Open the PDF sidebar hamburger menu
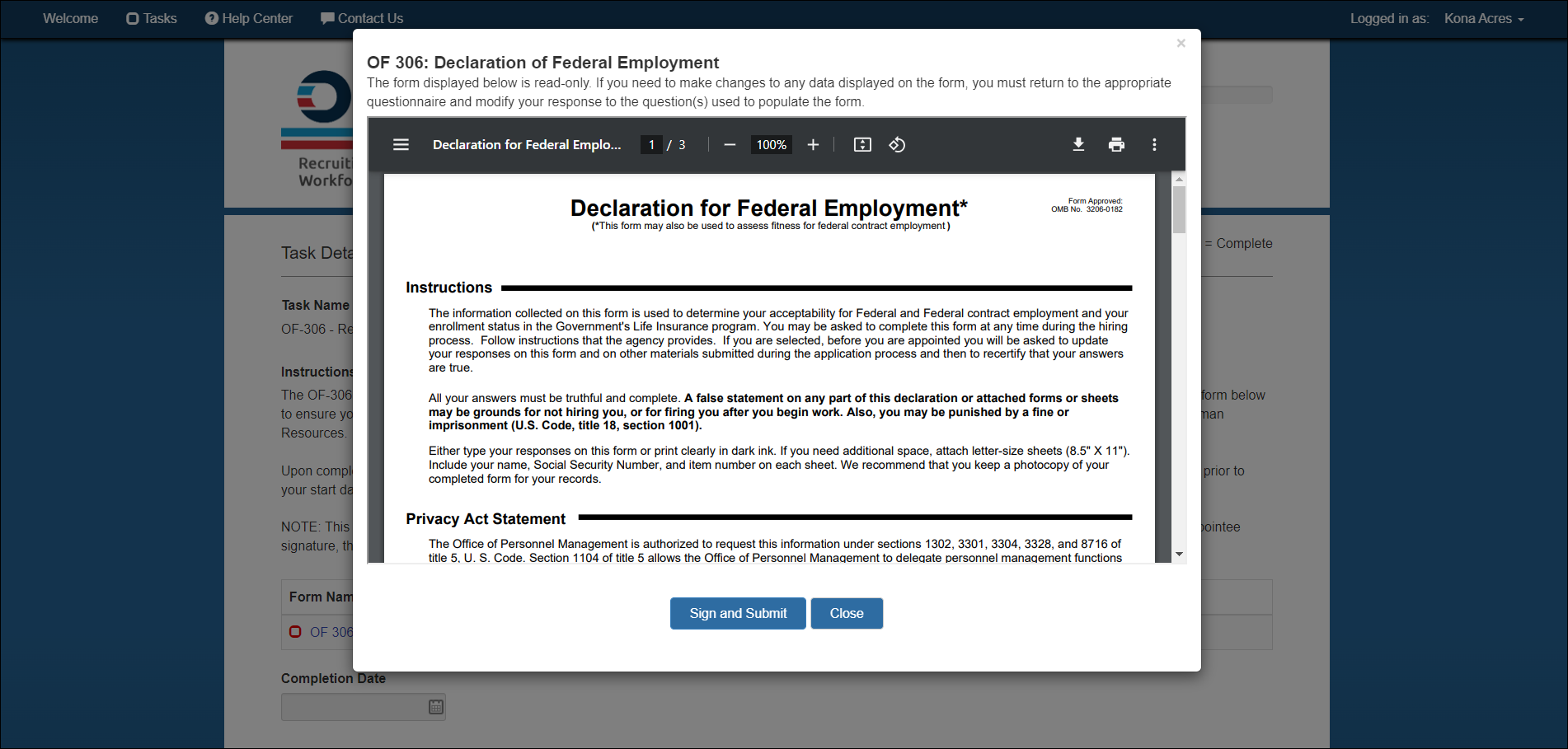 pos(401,145)
